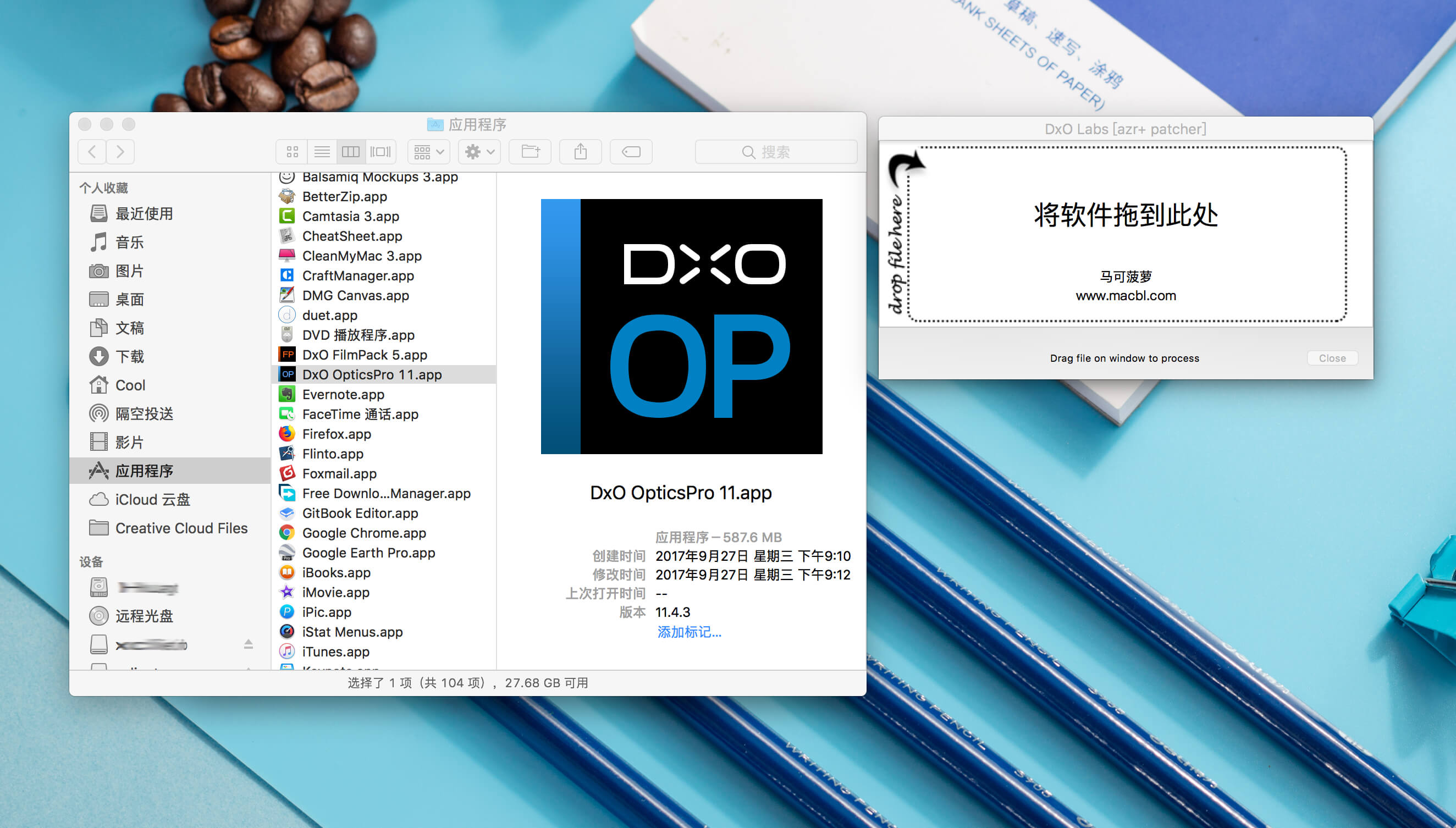1456x828 pixels.
Task: Select GitBook Editor.app in the list
Action: (384, 513)
